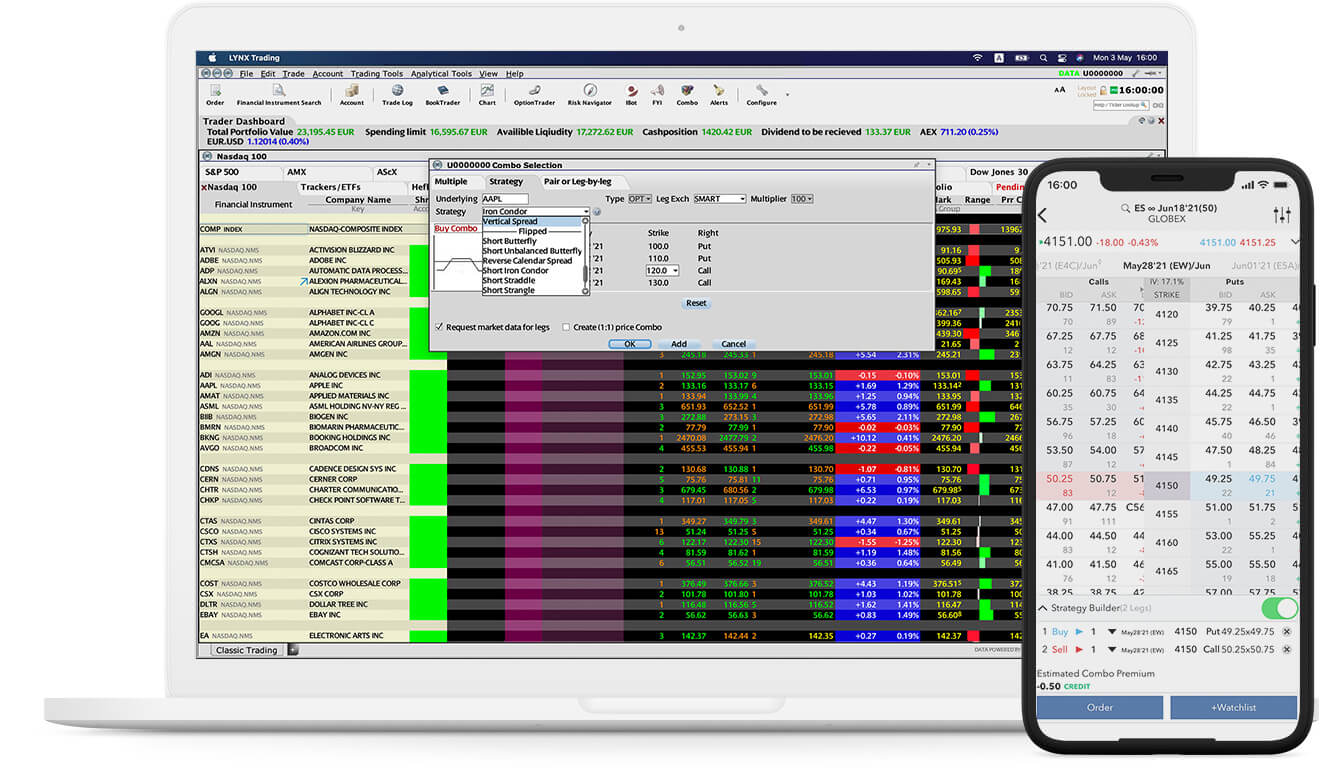Click the font size AA icon
This screenshot has height=768, width=1328.
[x=1060, y=91]
